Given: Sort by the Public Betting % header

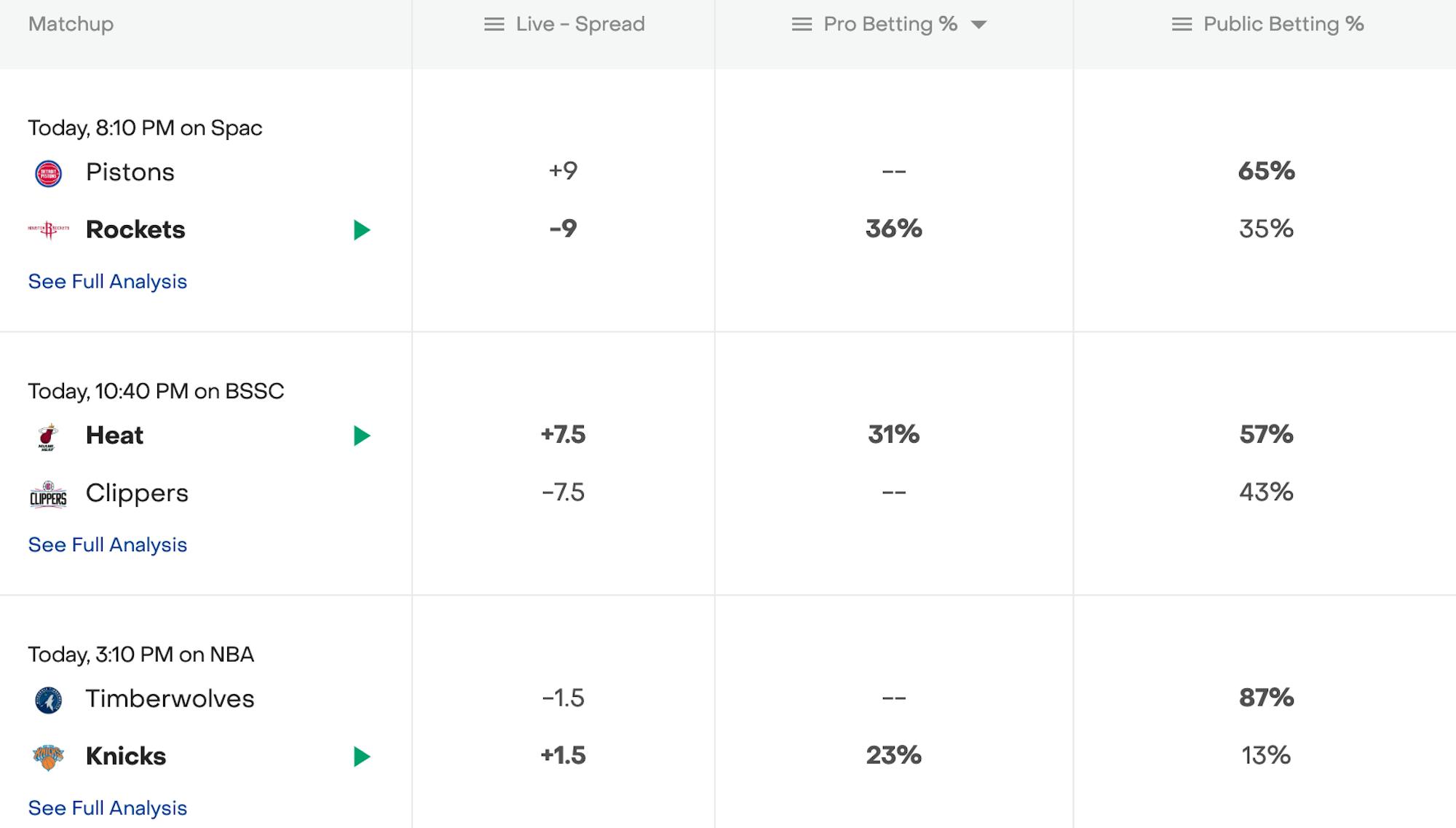Looking at the screenshot, I should tap(1283, 25).
